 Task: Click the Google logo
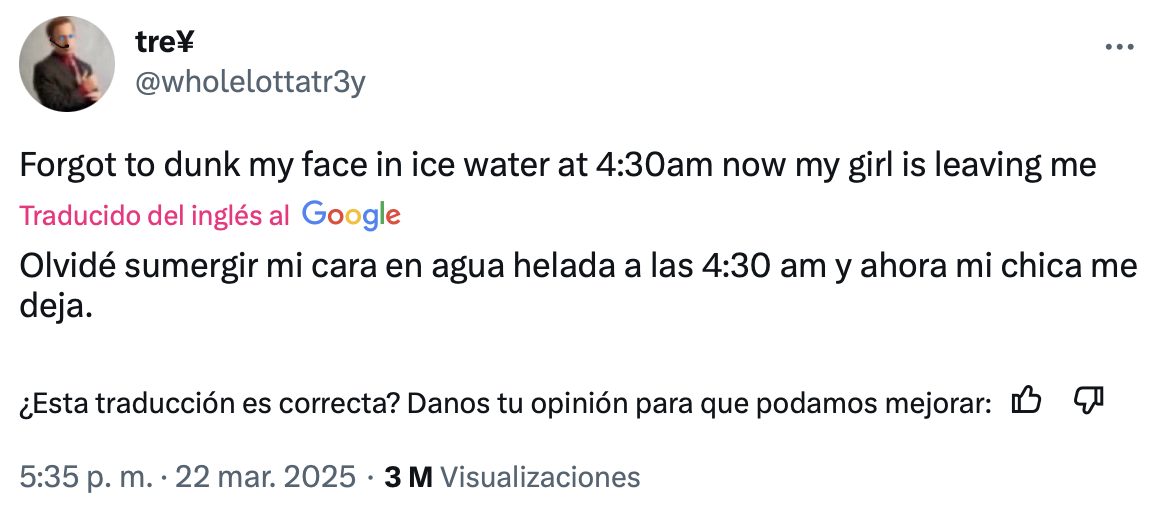(350, 215)
